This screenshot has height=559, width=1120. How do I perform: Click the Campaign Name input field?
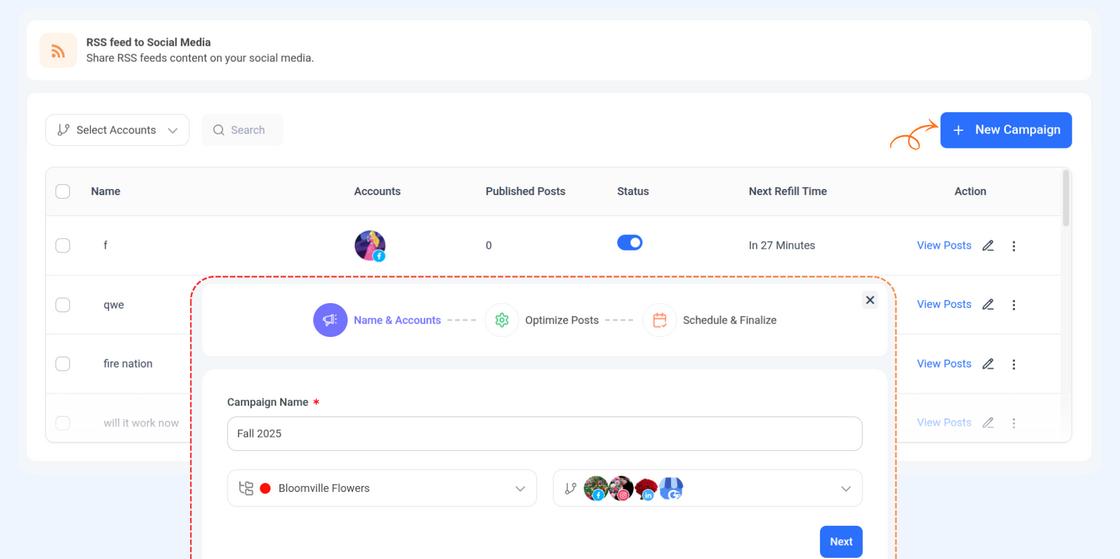(544, 434)
